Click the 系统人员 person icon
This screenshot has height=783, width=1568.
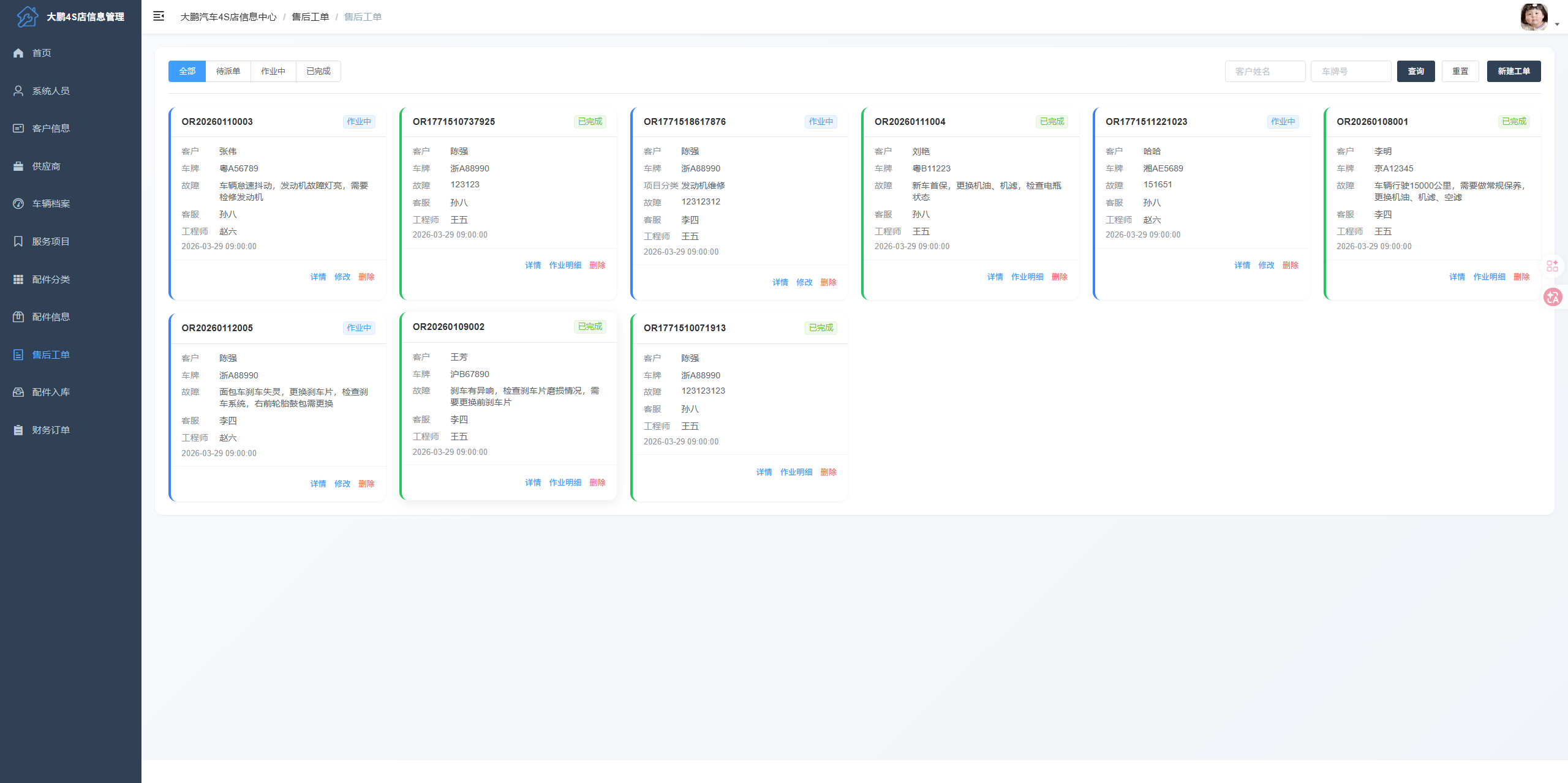point(18,91)
